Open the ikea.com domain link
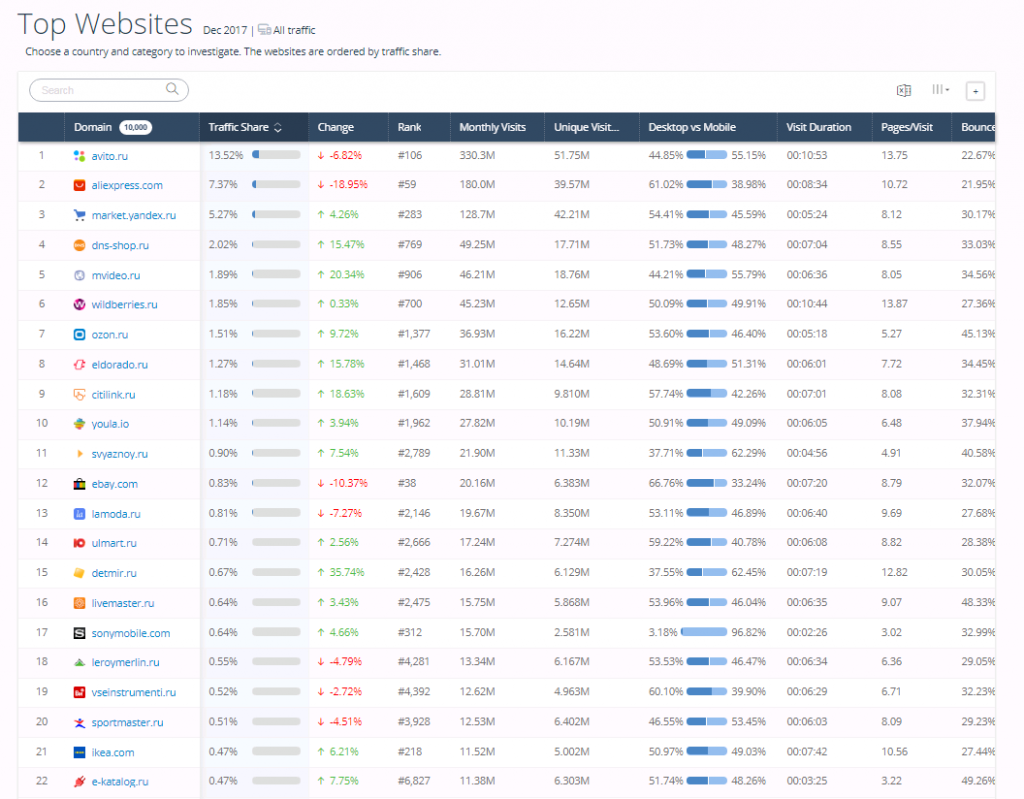This screenshot has width=1024, height=799. pos(112,752)
